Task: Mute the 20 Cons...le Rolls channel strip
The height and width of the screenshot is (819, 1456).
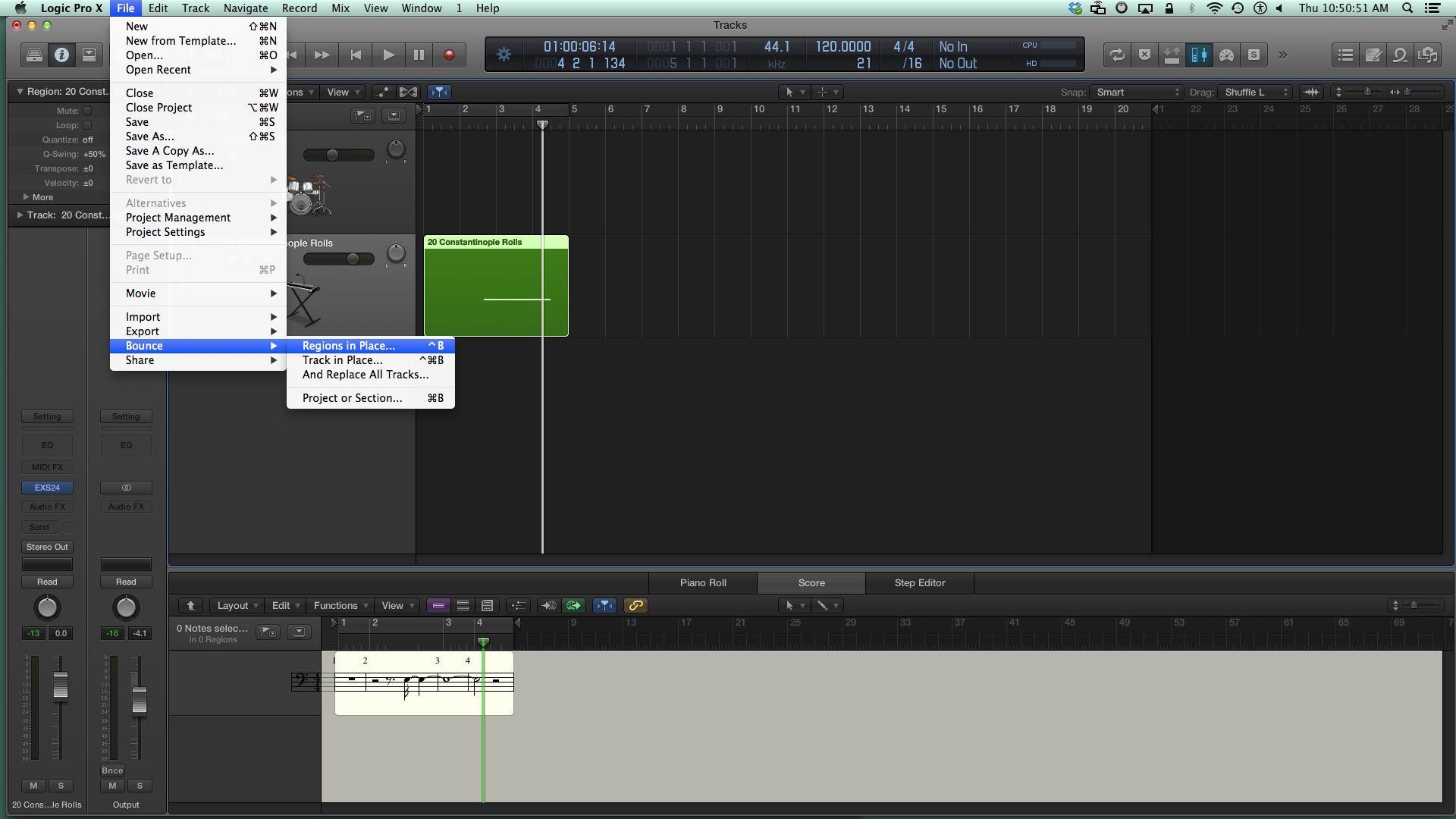Action: [33, 786]
